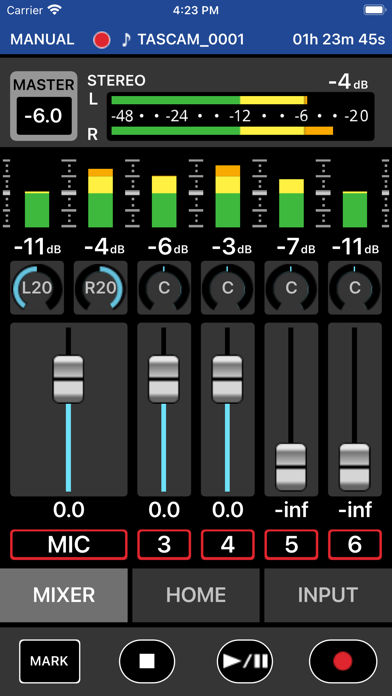Tap the red recording status indicator
The width and height of the screenshot is (392, 696).
coord(102,40)
